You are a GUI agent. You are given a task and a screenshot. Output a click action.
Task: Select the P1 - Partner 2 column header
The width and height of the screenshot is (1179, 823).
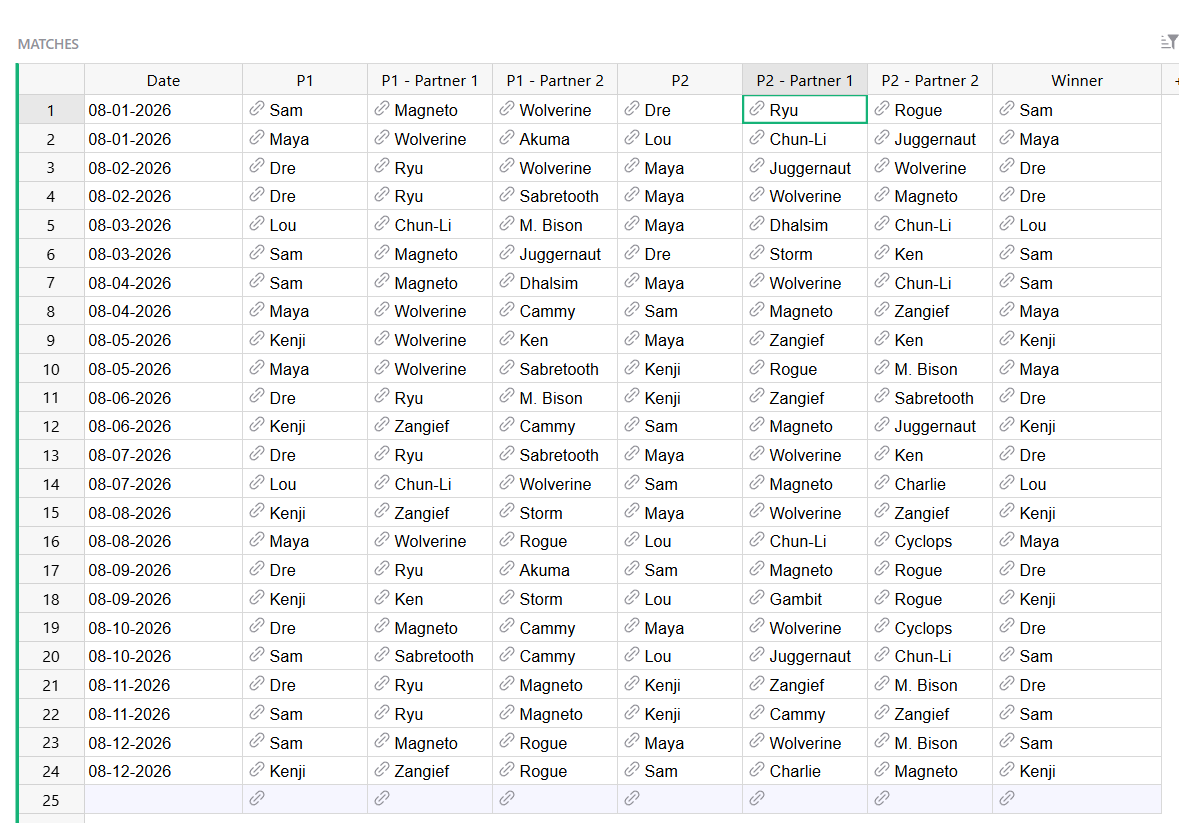(555, 80)
